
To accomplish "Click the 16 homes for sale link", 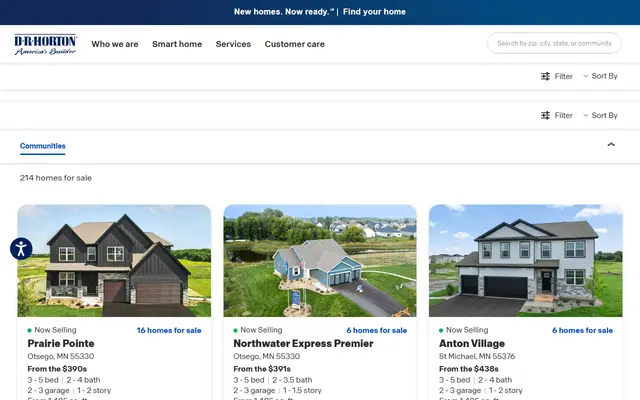I will click(169, 330).
